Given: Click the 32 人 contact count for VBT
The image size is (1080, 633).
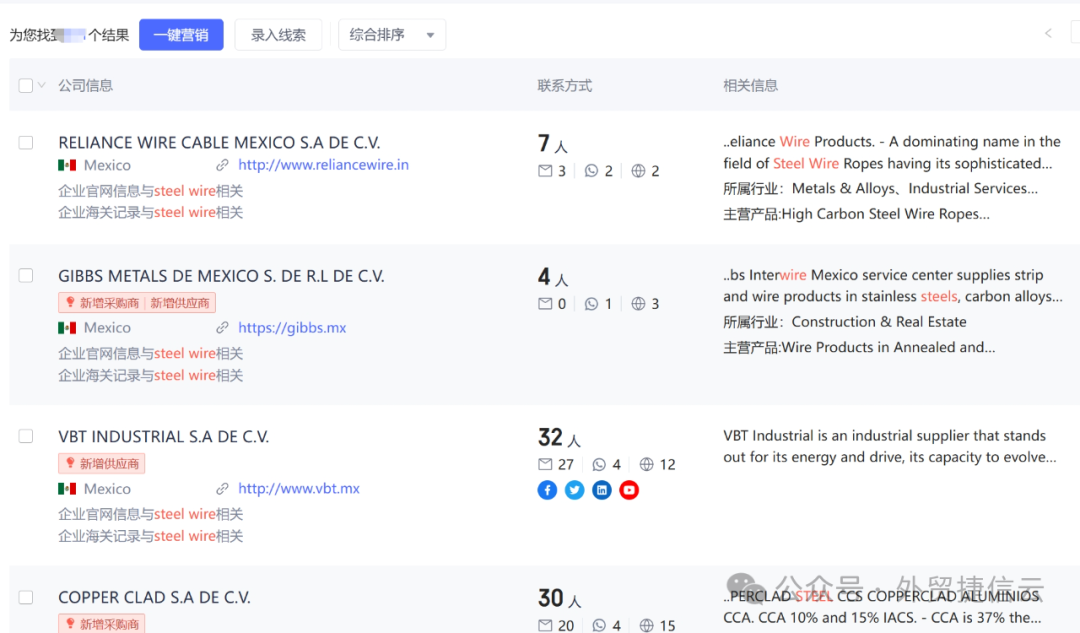Looking at the screenshot, I should pyautogui.click(x=559, y=437).
